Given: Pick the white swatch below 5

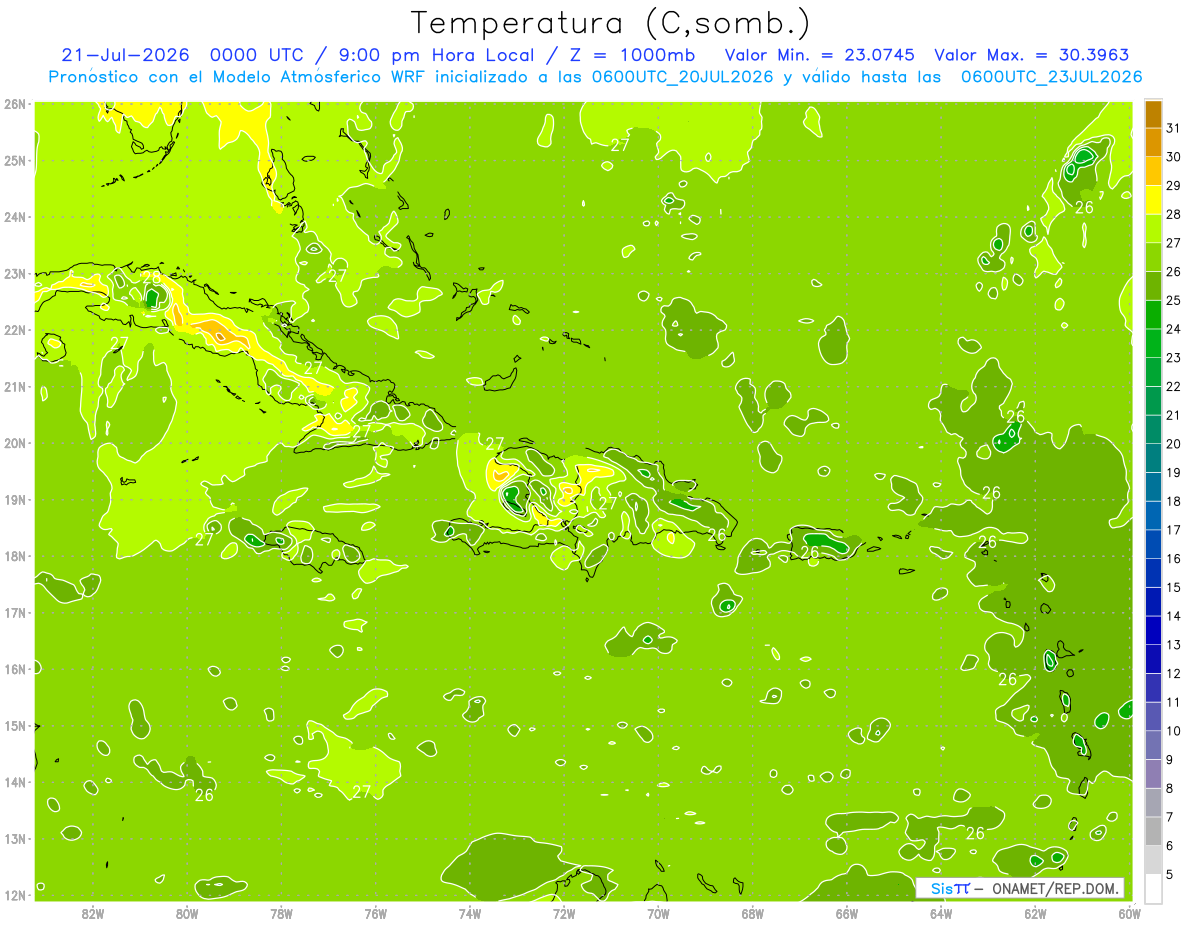Looking at the screenshot, I should pos(1153,888).
